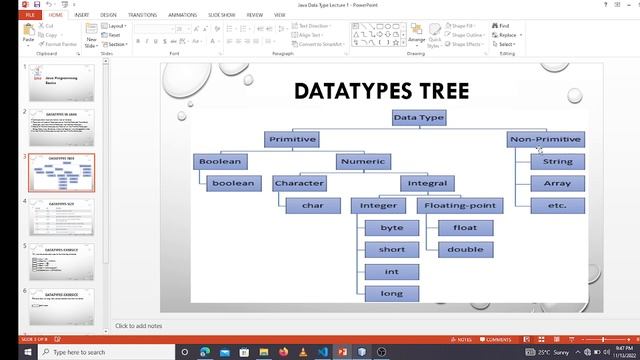The image size is (640, 360).
Task: Open the Align Text dropdown
Action: pos(307,35)
